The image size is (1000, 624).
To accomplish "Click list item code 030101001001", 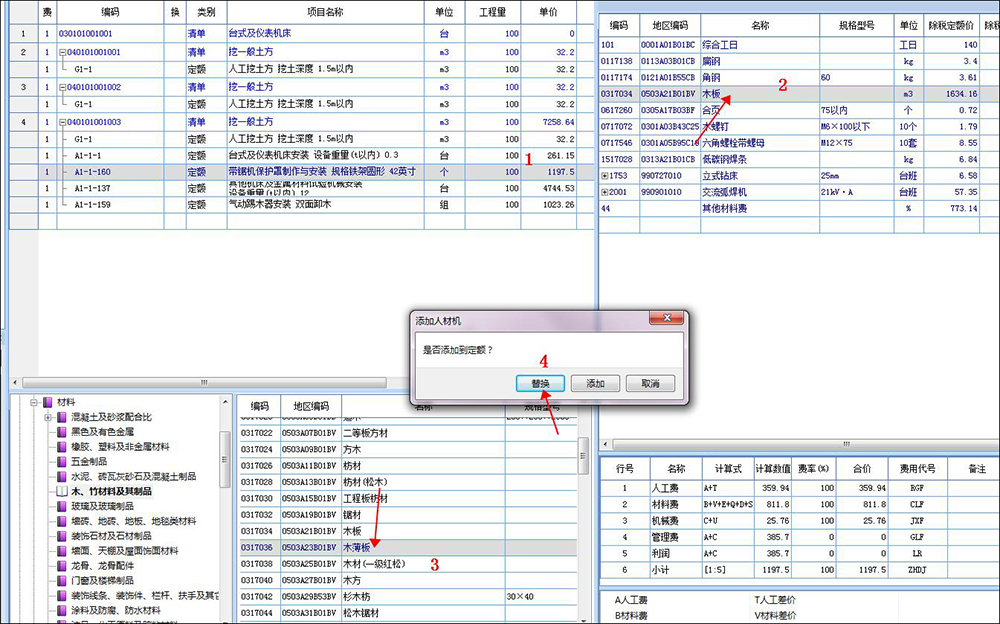I will [85, 33].
